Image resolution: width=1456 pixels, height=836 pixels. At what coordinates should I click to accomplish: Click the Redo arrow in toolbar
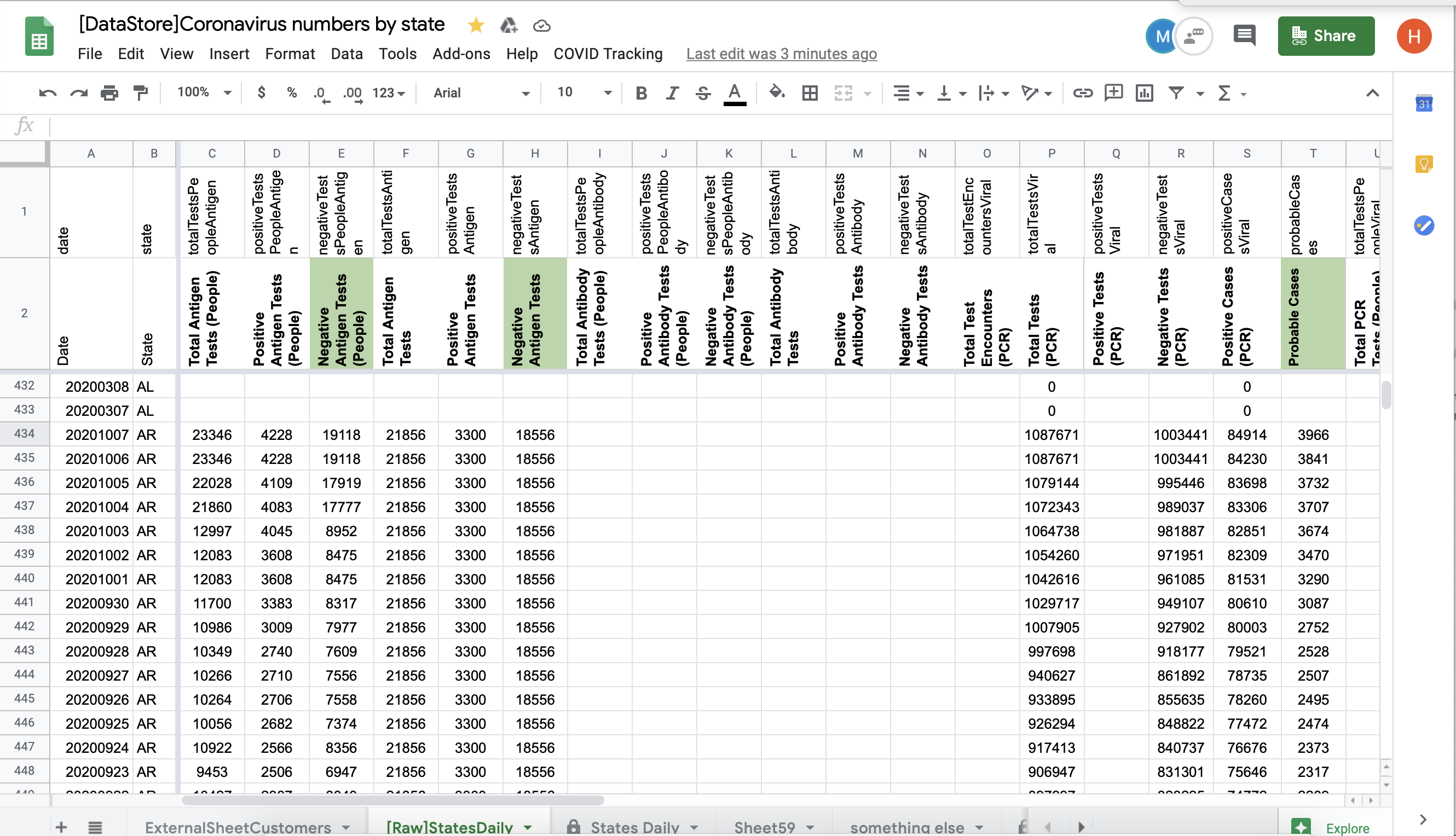(79, 93)
